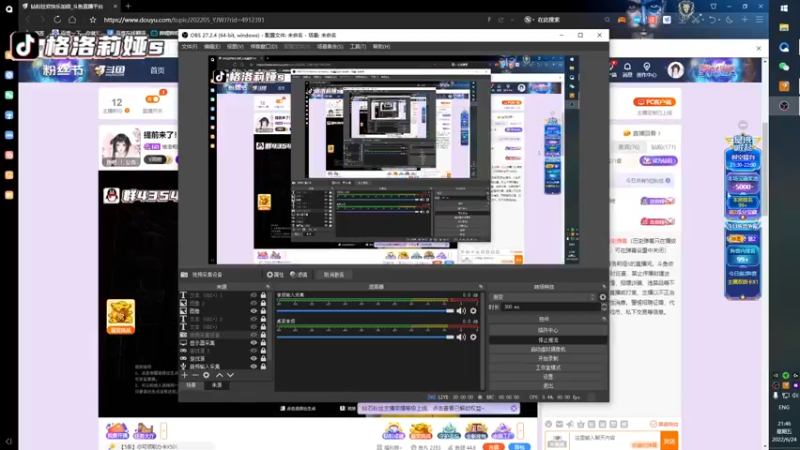Image resolution: width=800 pixels, height=450 pixels.
Task: Pop out the 混音器 dock panel icon
Action: click(x=481, y=287)
